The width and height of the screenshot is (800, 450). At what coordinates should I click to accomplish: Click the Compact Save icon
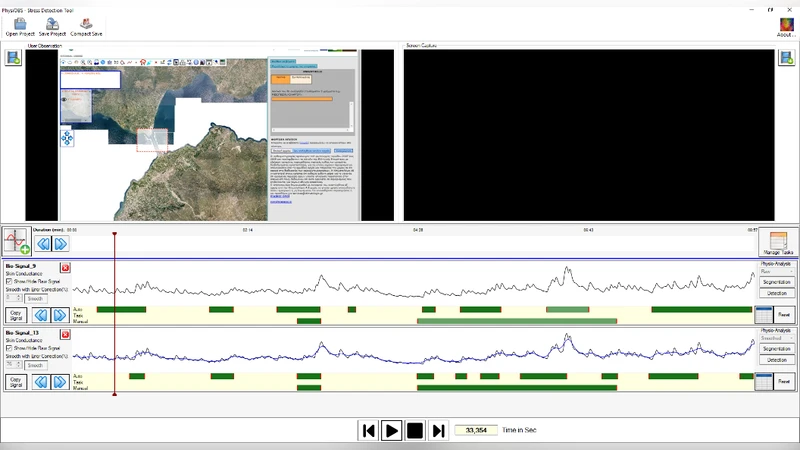point(86,23)
